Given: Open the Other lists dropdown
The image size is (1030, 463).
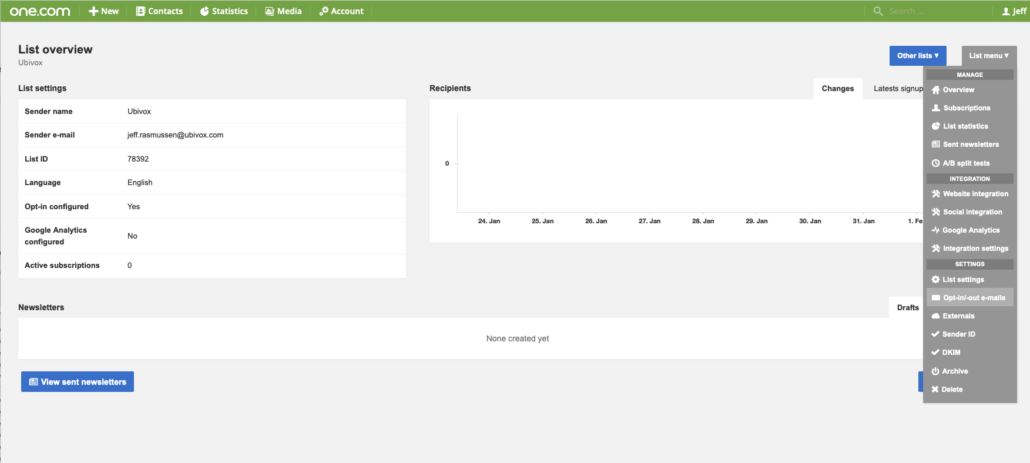Looking at the screenshot, I should 918,56.
